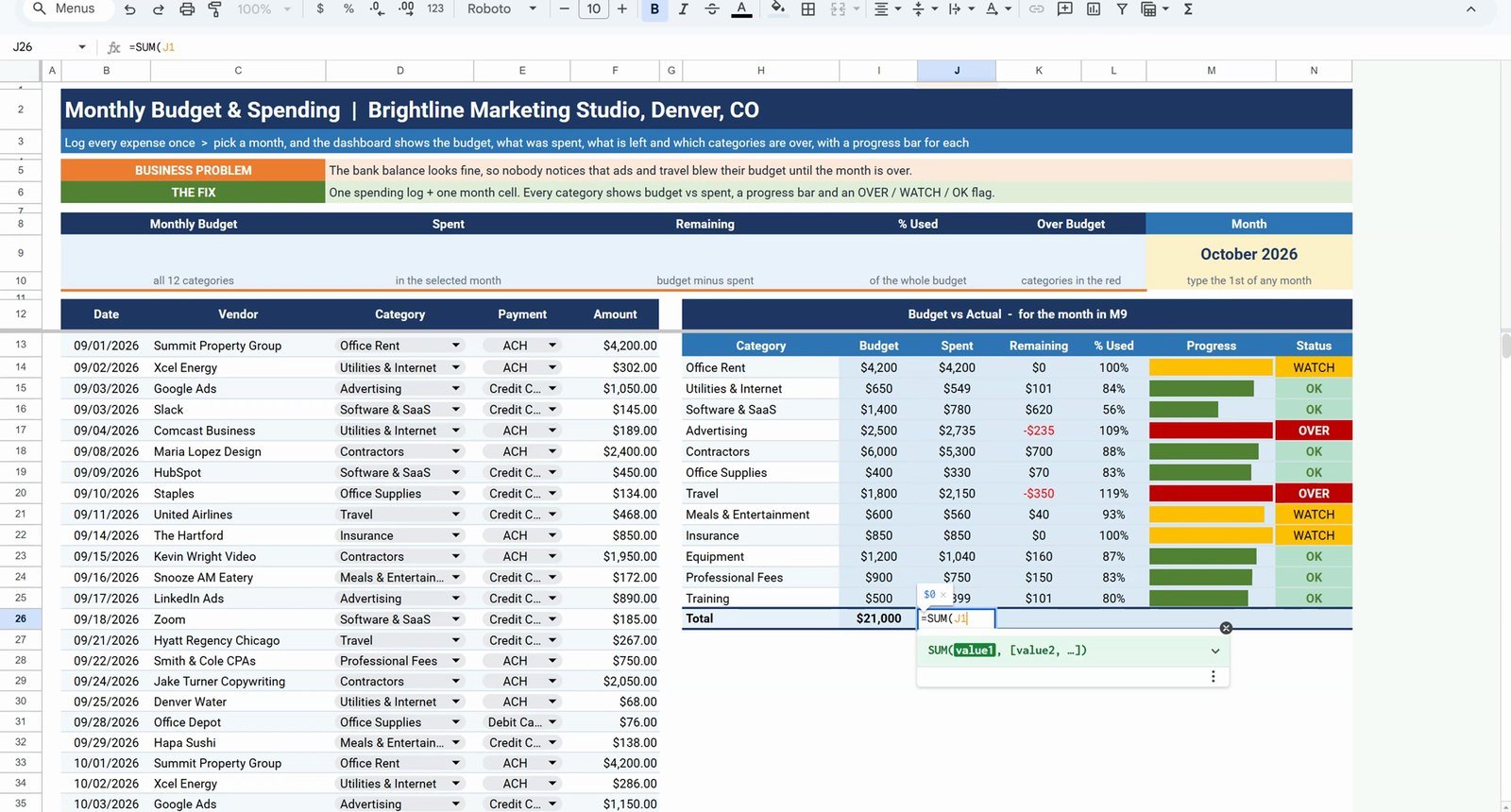Close the SUM formula help popup
Viewport: 1511px width, 812px height.
point(1226,628)
